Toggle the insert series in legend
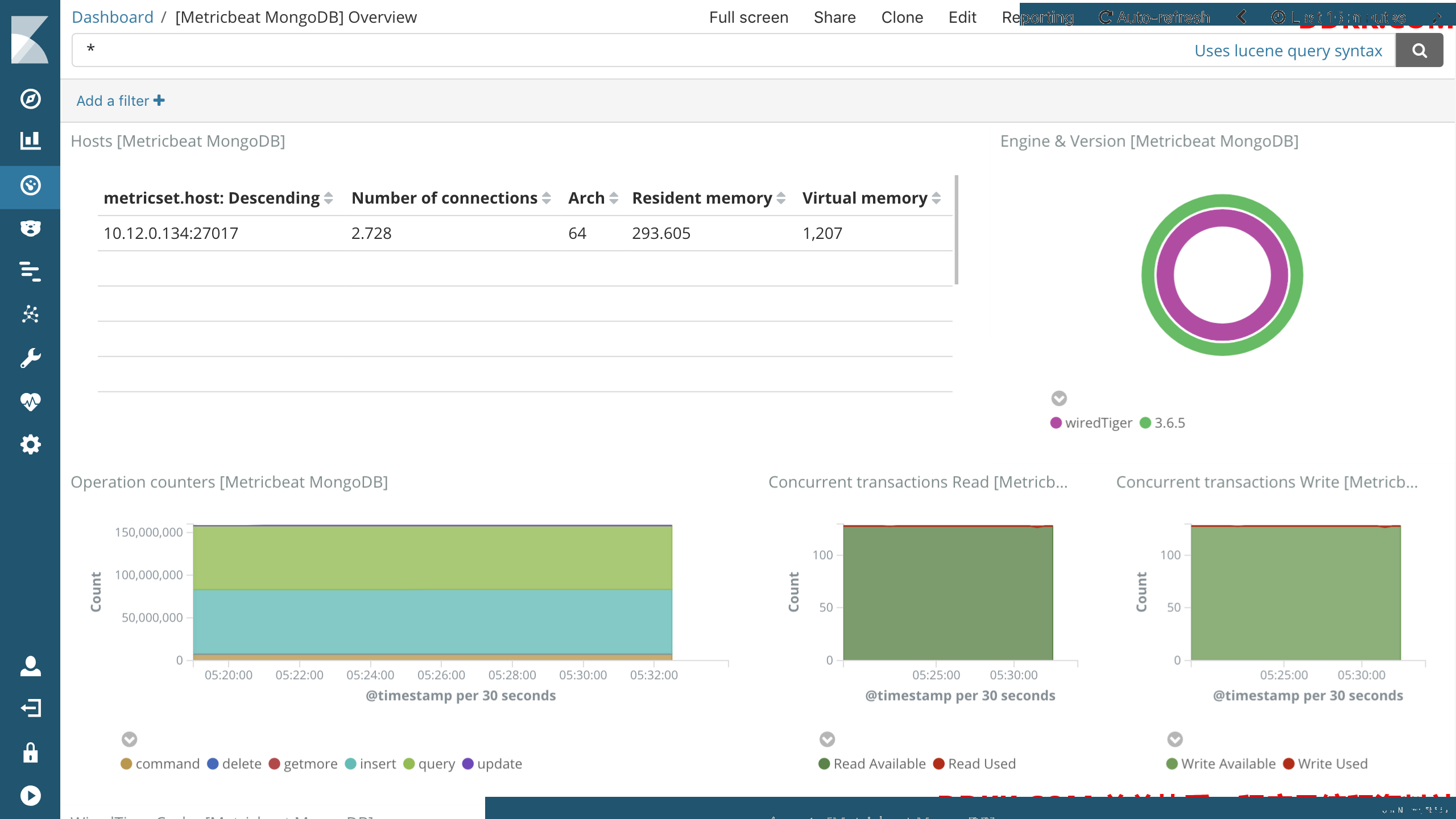Screen dimensions: 1456x819 (370, 764)
